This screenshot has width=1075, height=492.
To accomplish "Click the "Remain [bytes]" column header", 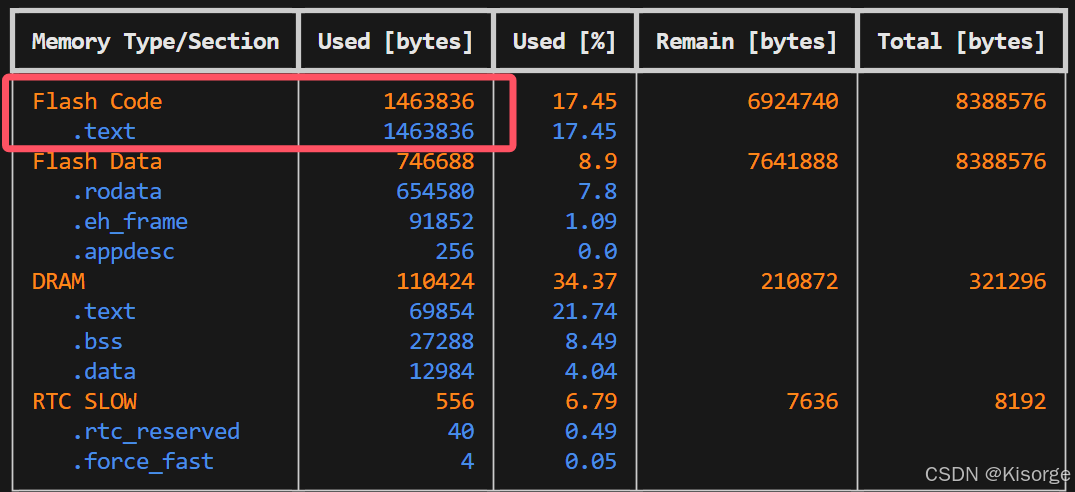I will [x=747, y=42].
